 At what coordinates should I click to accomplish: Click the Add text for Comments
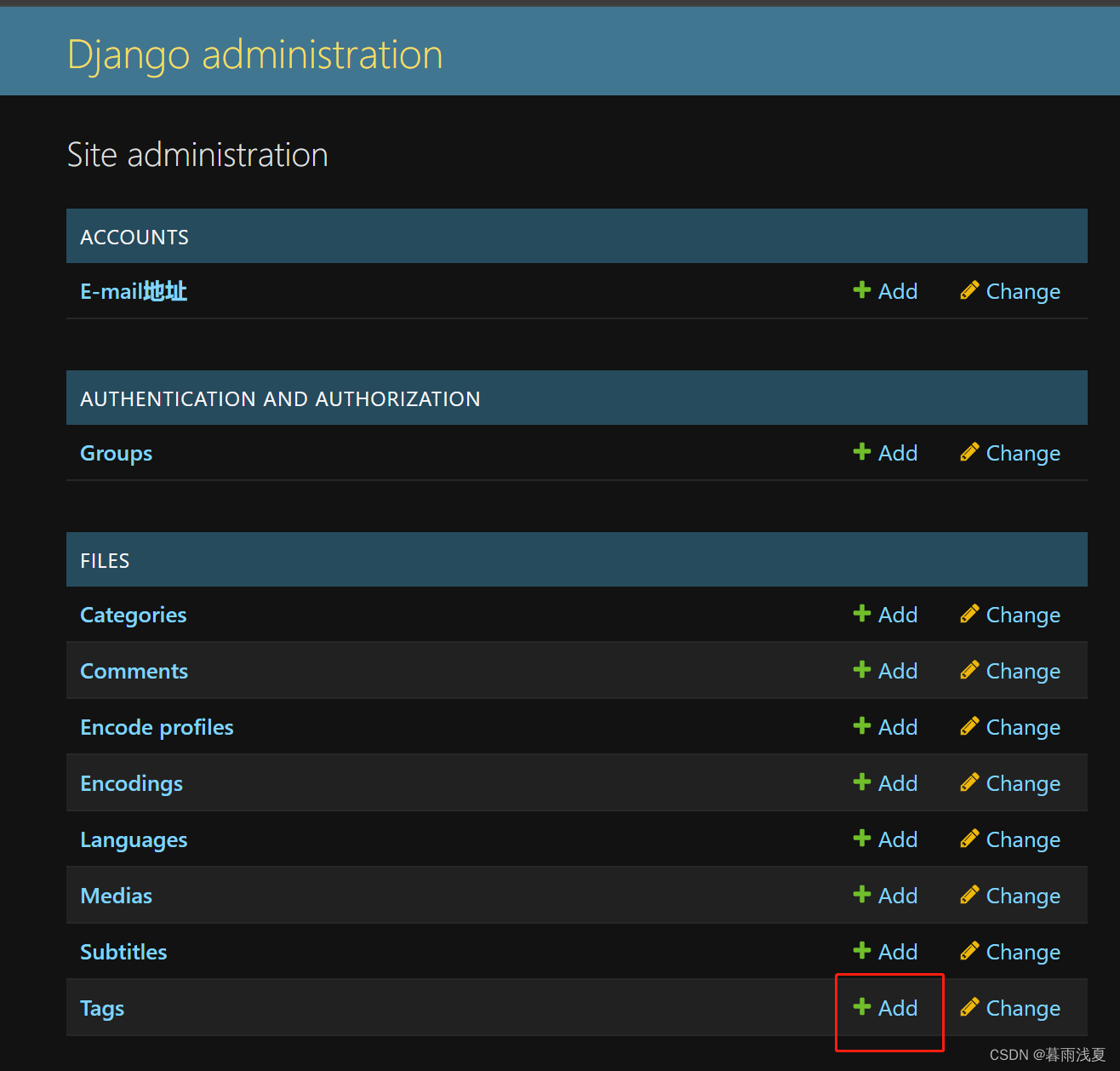[898, 671]
